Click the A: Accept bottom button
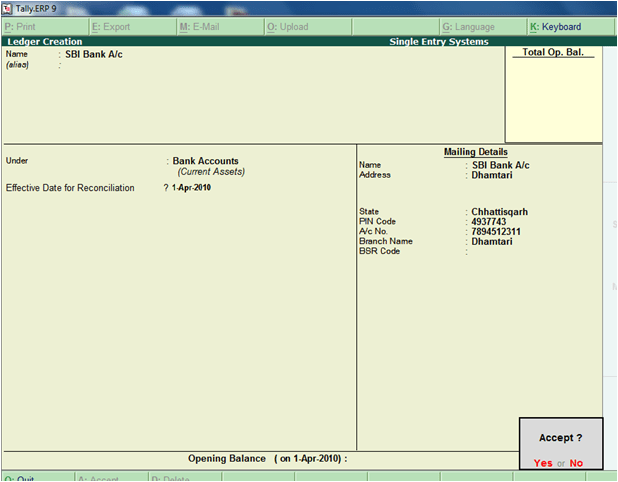Viewport: 618px width, 482px height. point(111,477)
